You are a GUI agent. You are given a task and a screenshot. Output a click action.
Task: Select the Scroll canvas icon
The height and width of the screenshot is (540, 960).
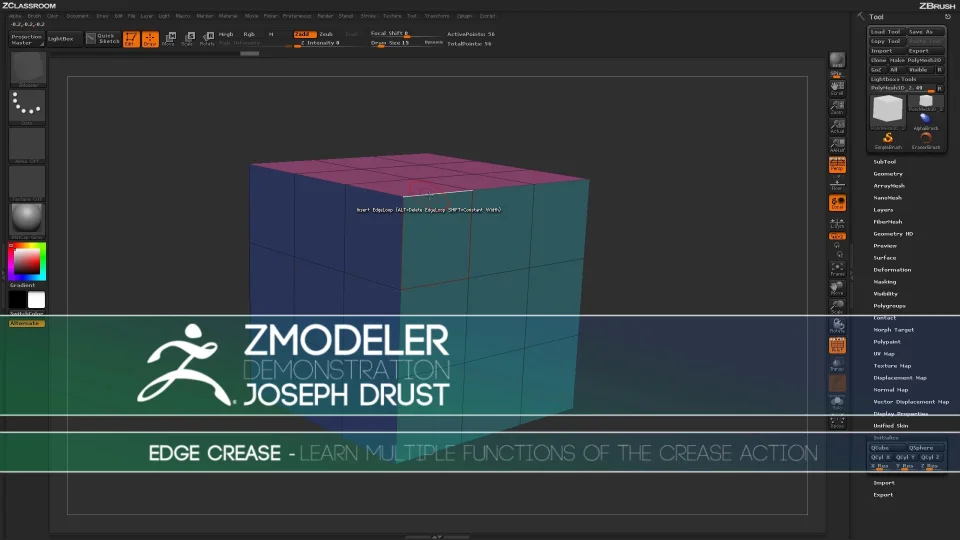tap(837, 88)
